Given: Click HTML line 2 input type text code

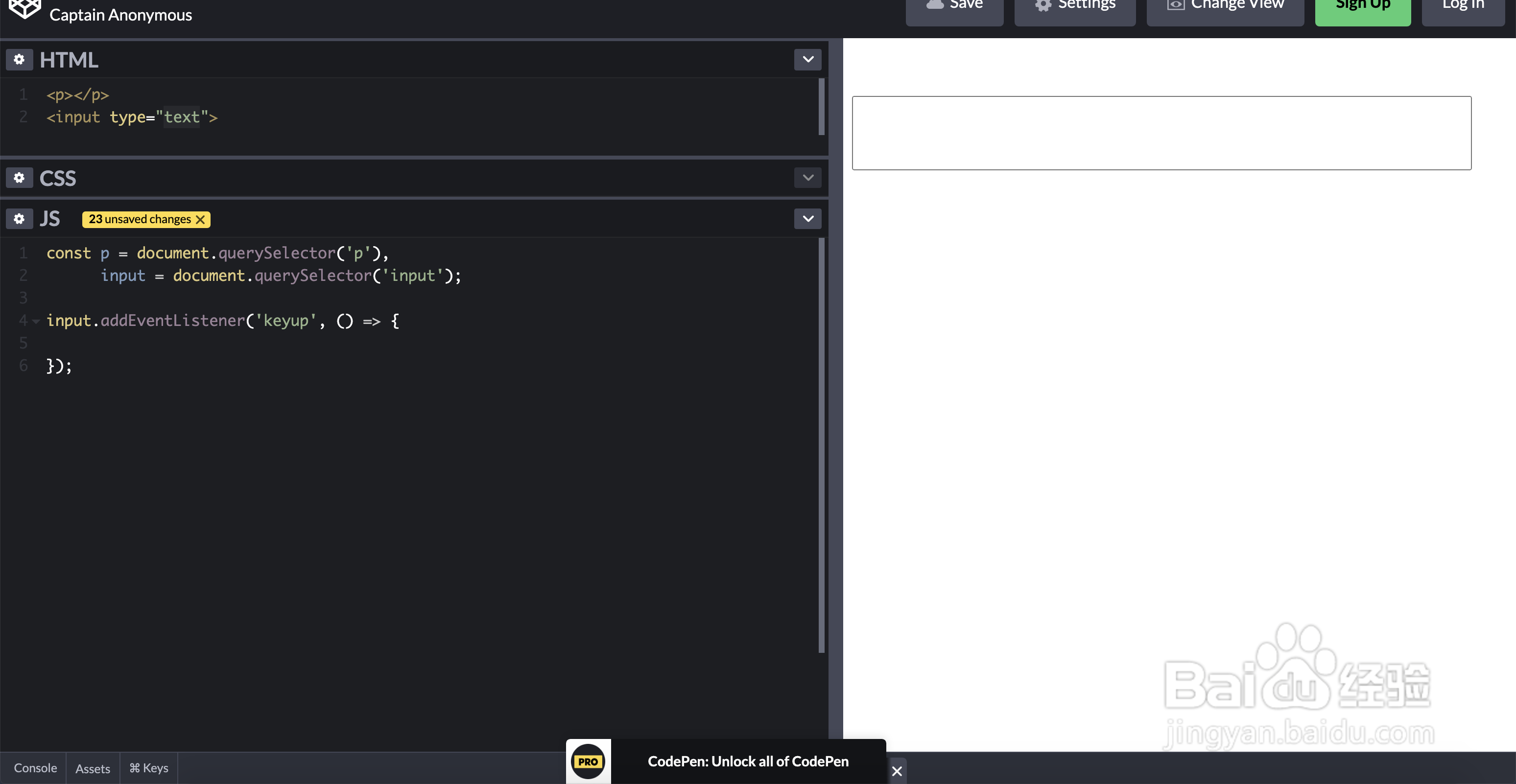Looking at the screenshot, I should click(x=132, y=117).
